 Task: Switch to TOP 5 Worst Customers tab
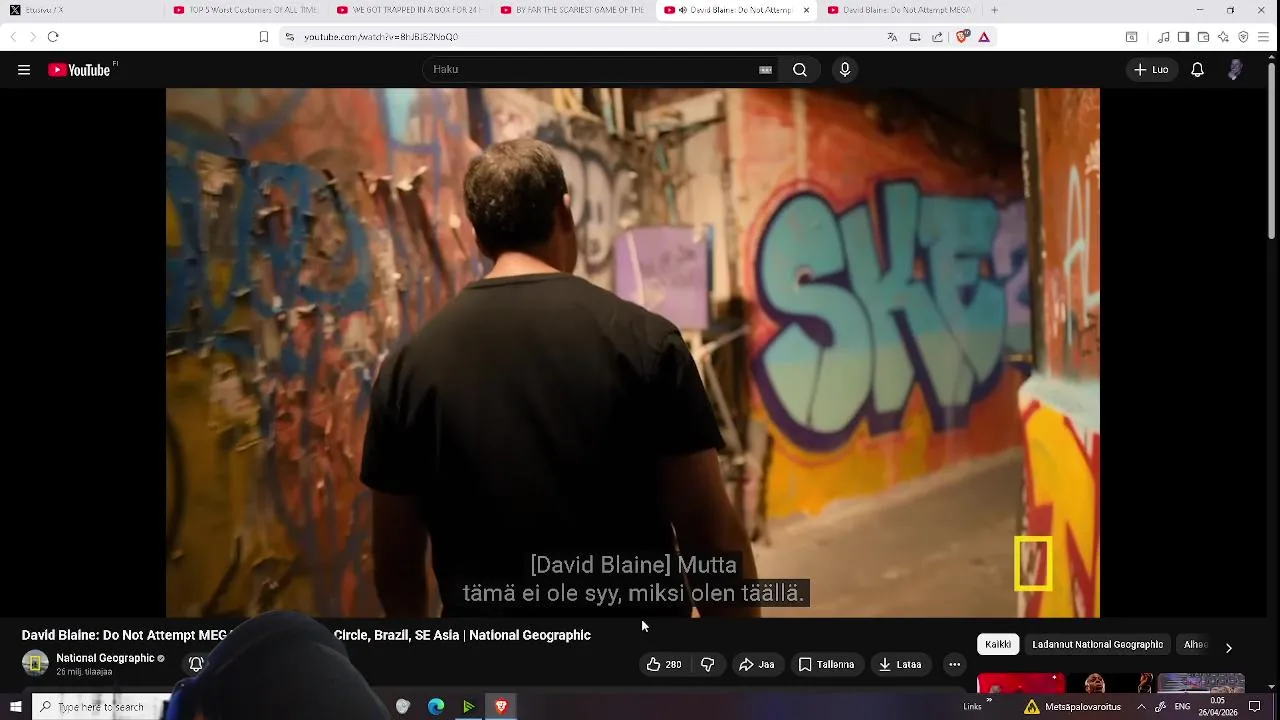245,10
